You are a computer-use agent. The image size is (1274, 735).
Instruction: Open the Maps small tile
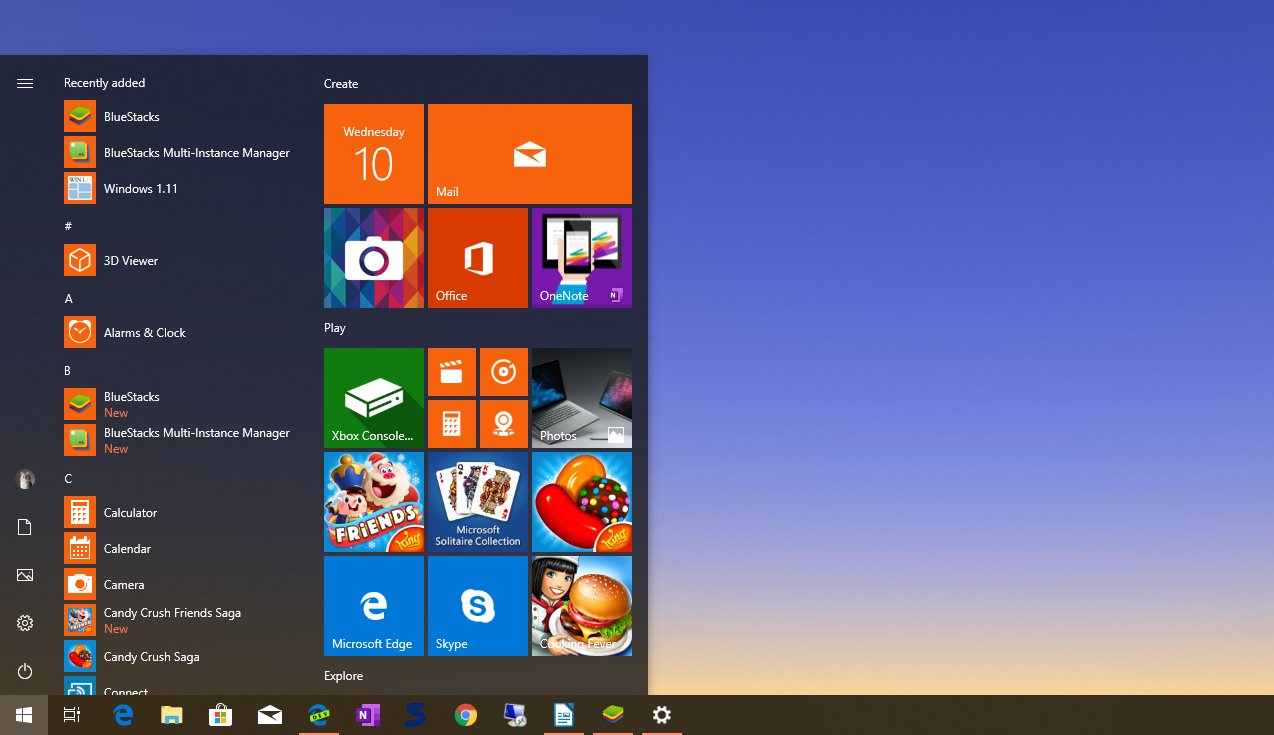tap(504, 424)
